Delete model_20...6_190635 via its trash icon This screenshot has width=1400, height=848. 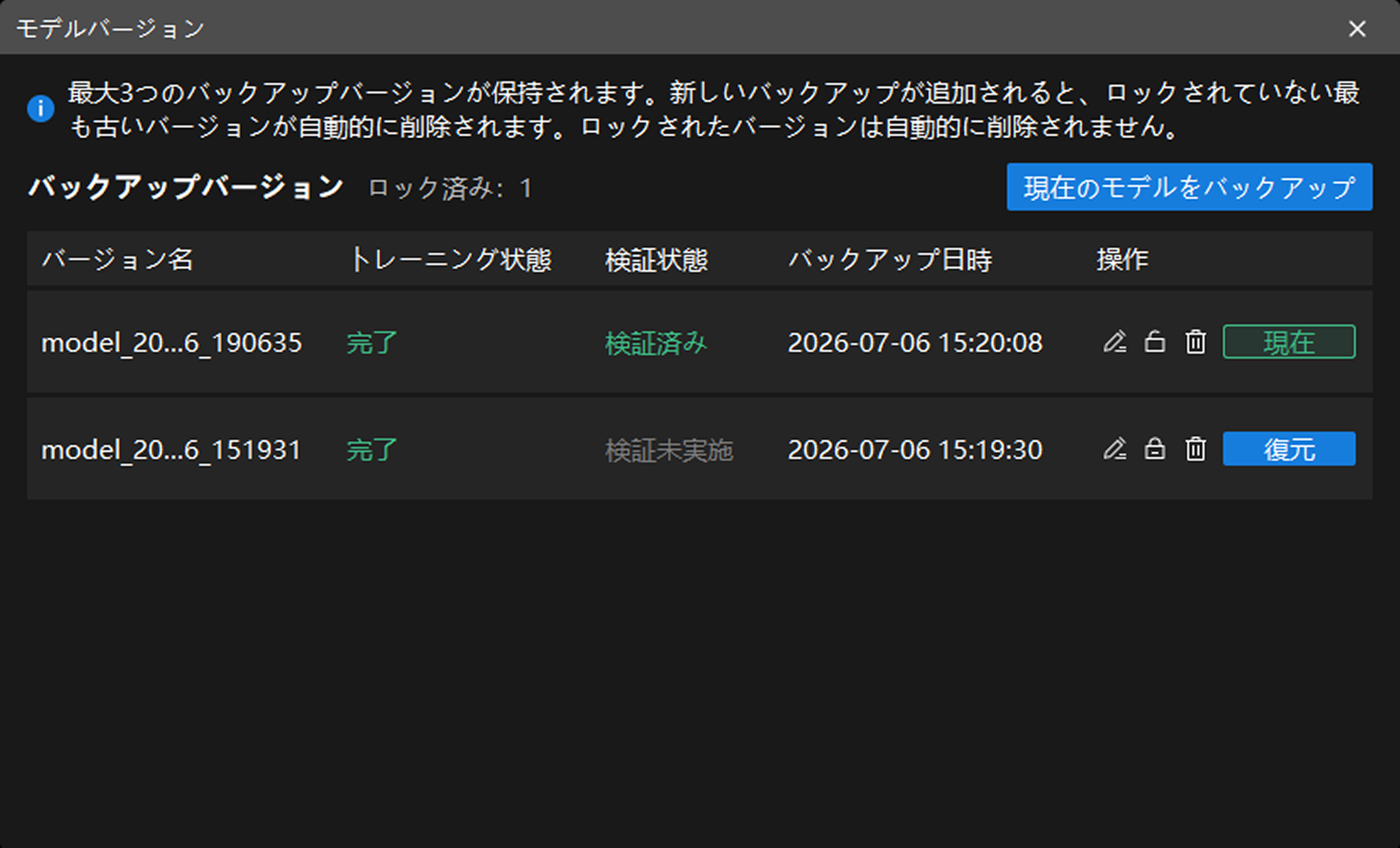[1196, 342]
